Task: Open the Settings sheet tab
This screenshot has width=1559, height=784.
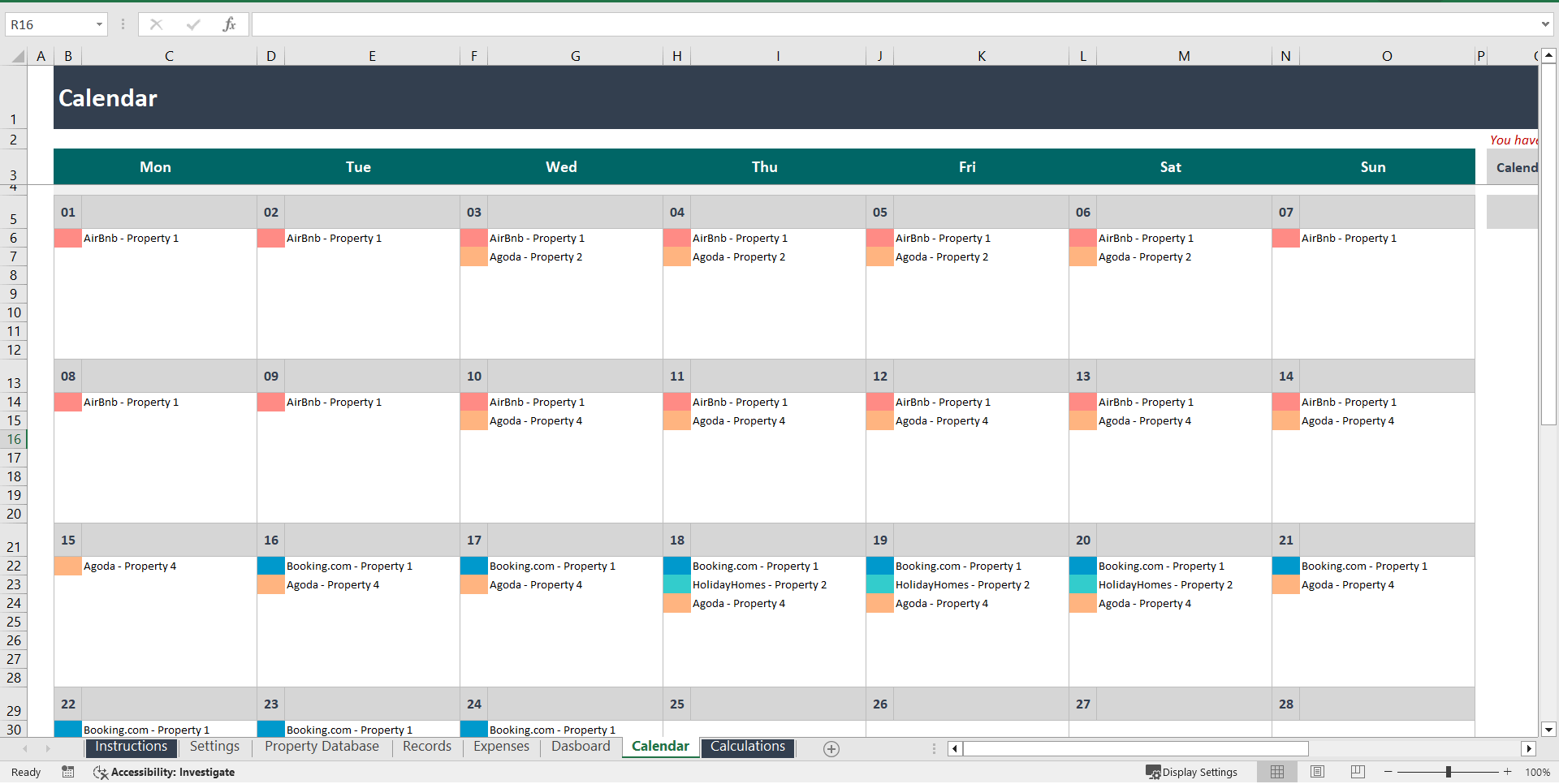Action: point(214,747)
